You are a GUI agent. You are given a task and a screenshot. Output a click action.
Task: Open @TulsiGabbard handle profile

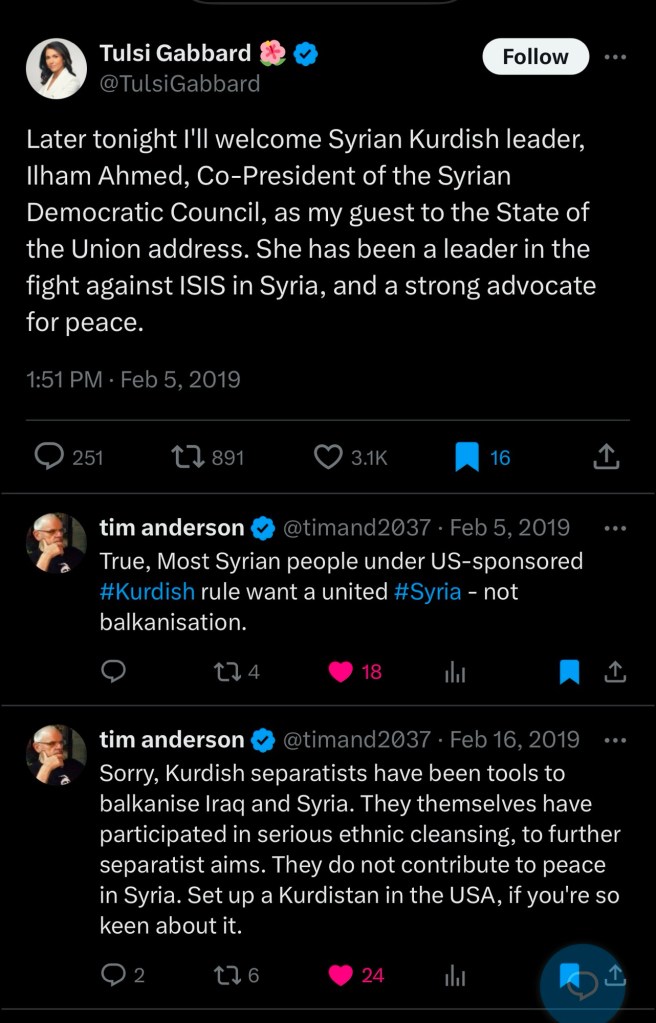(180, 84)
